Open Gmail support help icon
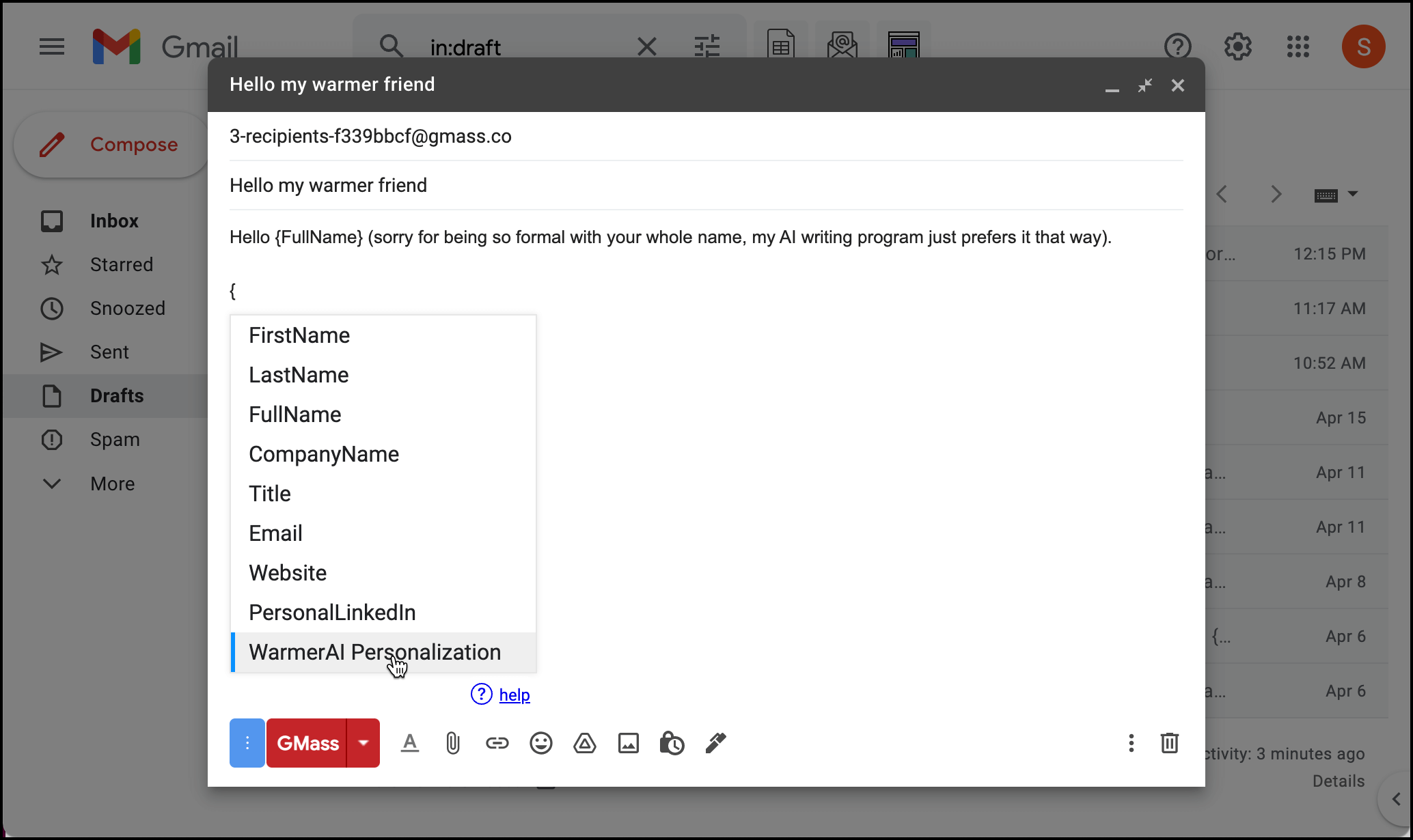Viewport: 1413px width, 840px height. pyautogui.click(x=1178, y=46)
